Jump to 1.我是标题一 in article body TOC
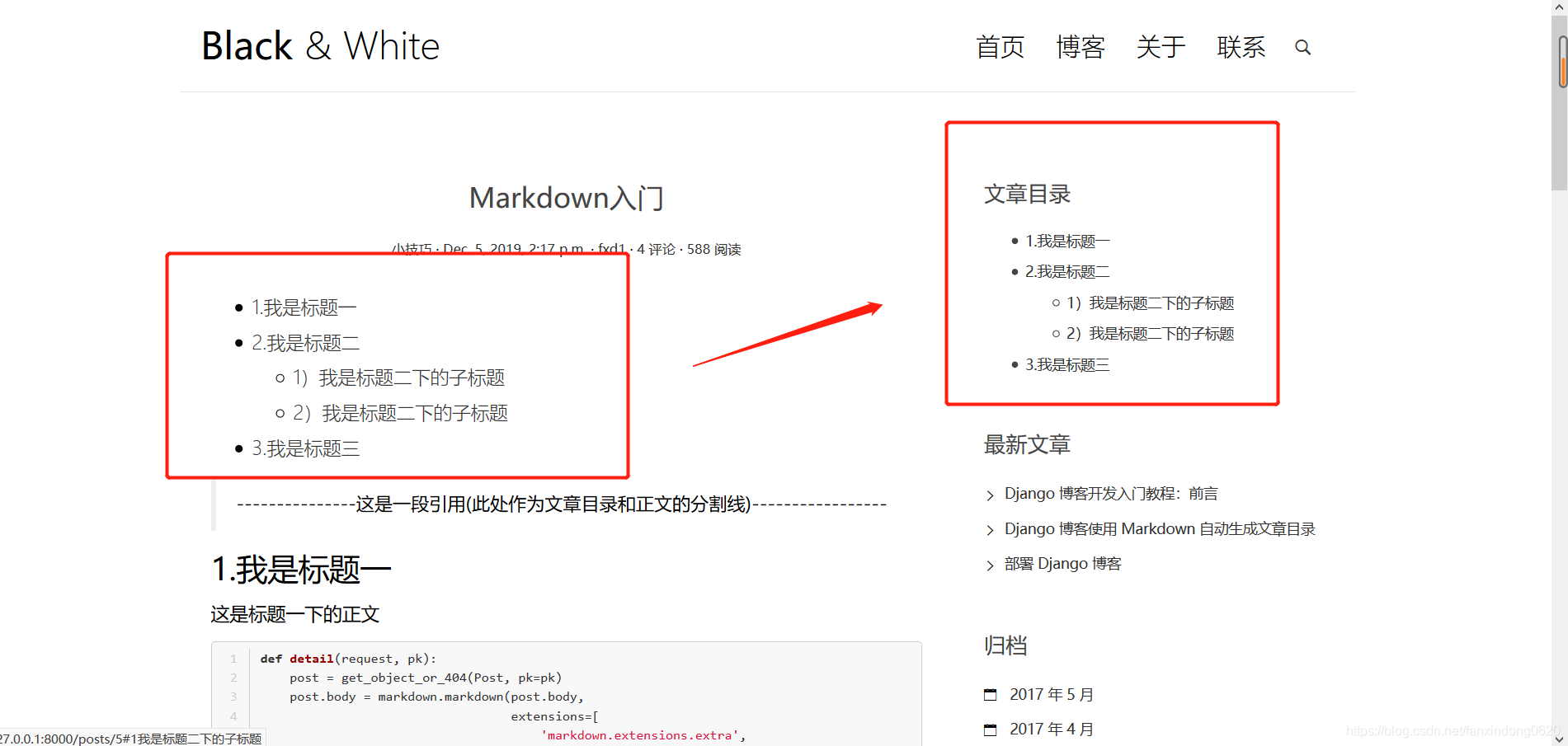Image resolution: width=1568 pixels, height=746 pixels. pyautogui.click(x=304, y=307)
